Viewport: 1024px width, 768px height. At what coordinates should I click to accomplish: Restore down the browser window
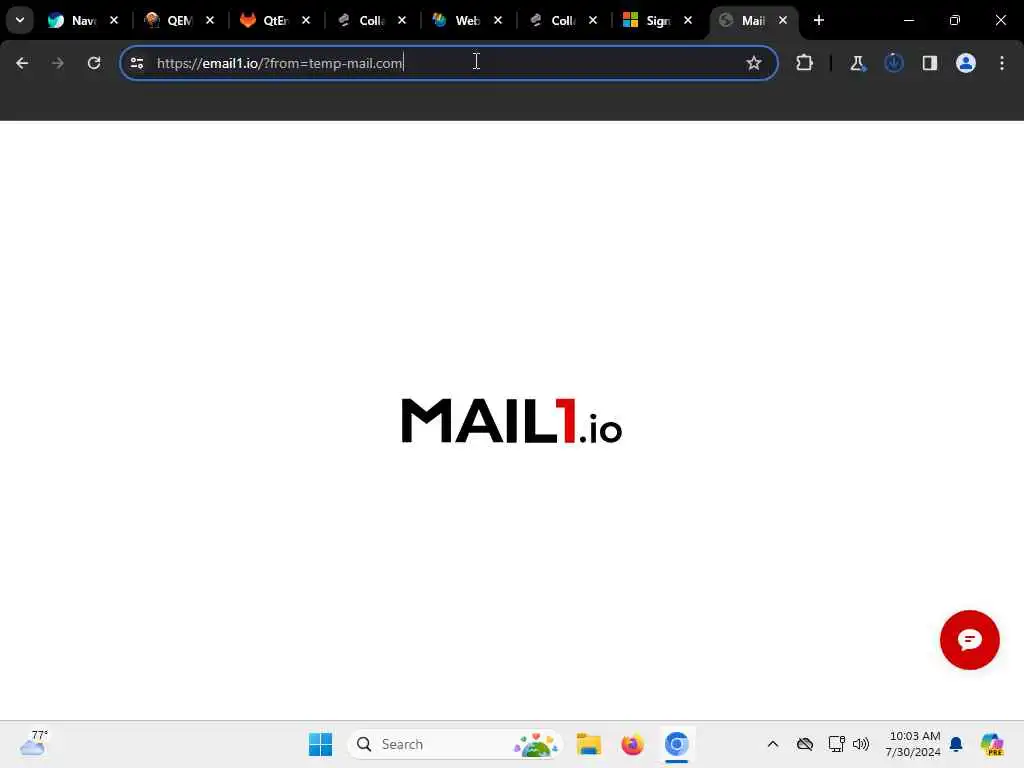[x=955, y=20]
